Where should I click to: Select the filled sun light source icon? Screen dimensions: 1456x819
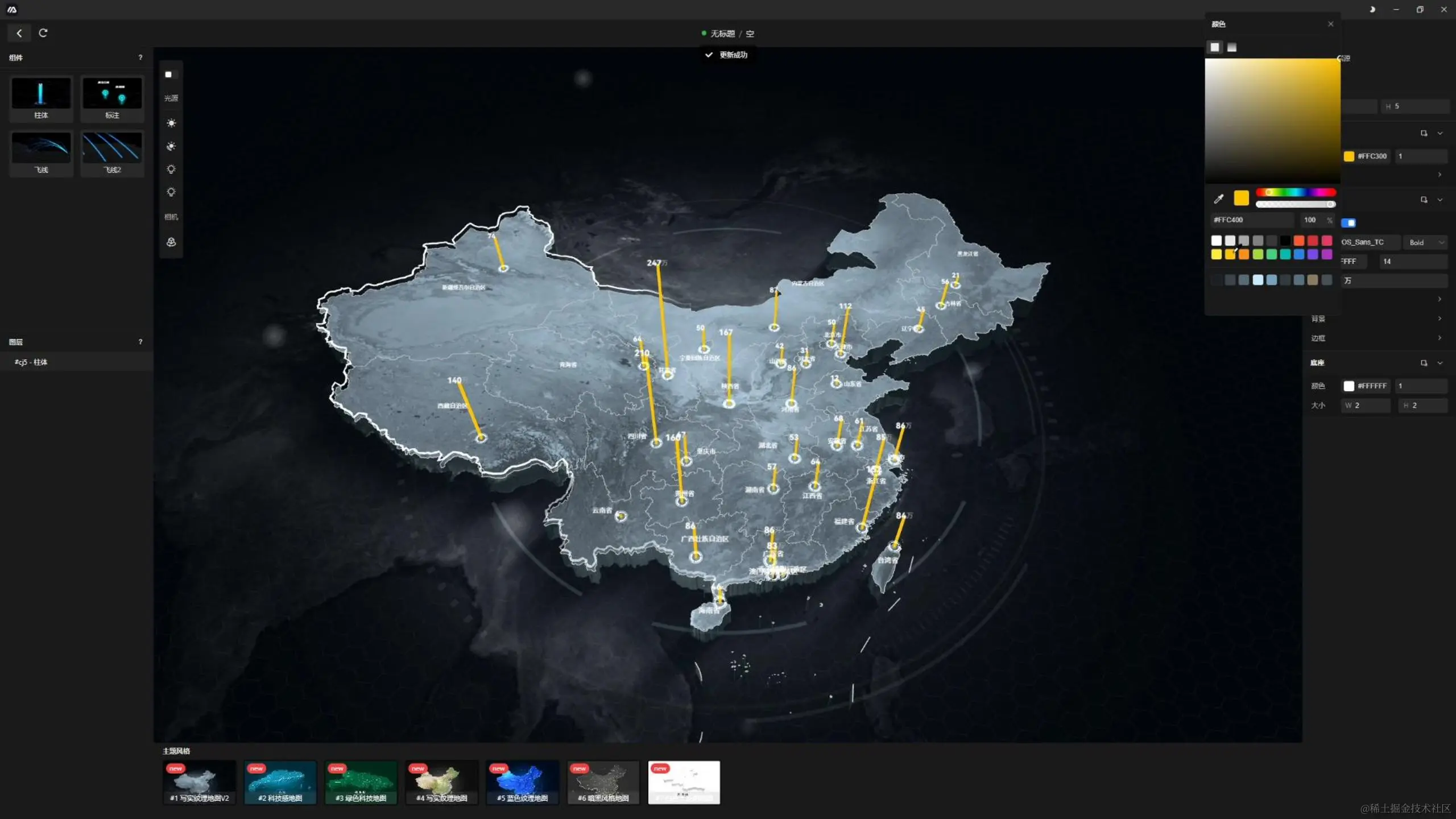[x=171, y=123]
